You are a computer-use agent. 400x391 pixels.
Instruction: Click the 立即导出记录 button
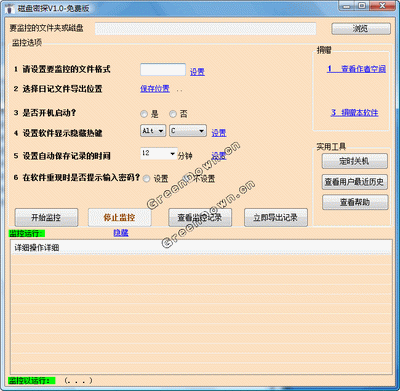tap(276, 218)
